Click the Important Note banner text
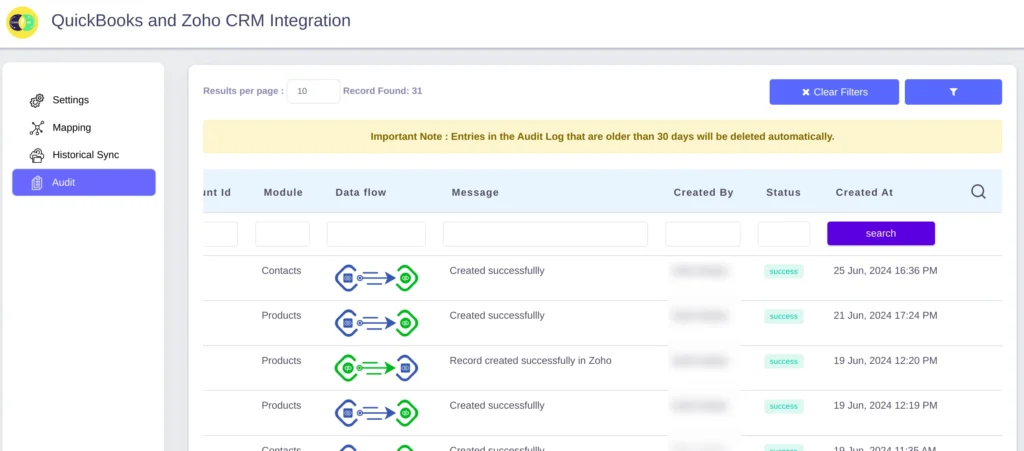The width and height of the screenshot is (1024, 451). pos(602,137)
